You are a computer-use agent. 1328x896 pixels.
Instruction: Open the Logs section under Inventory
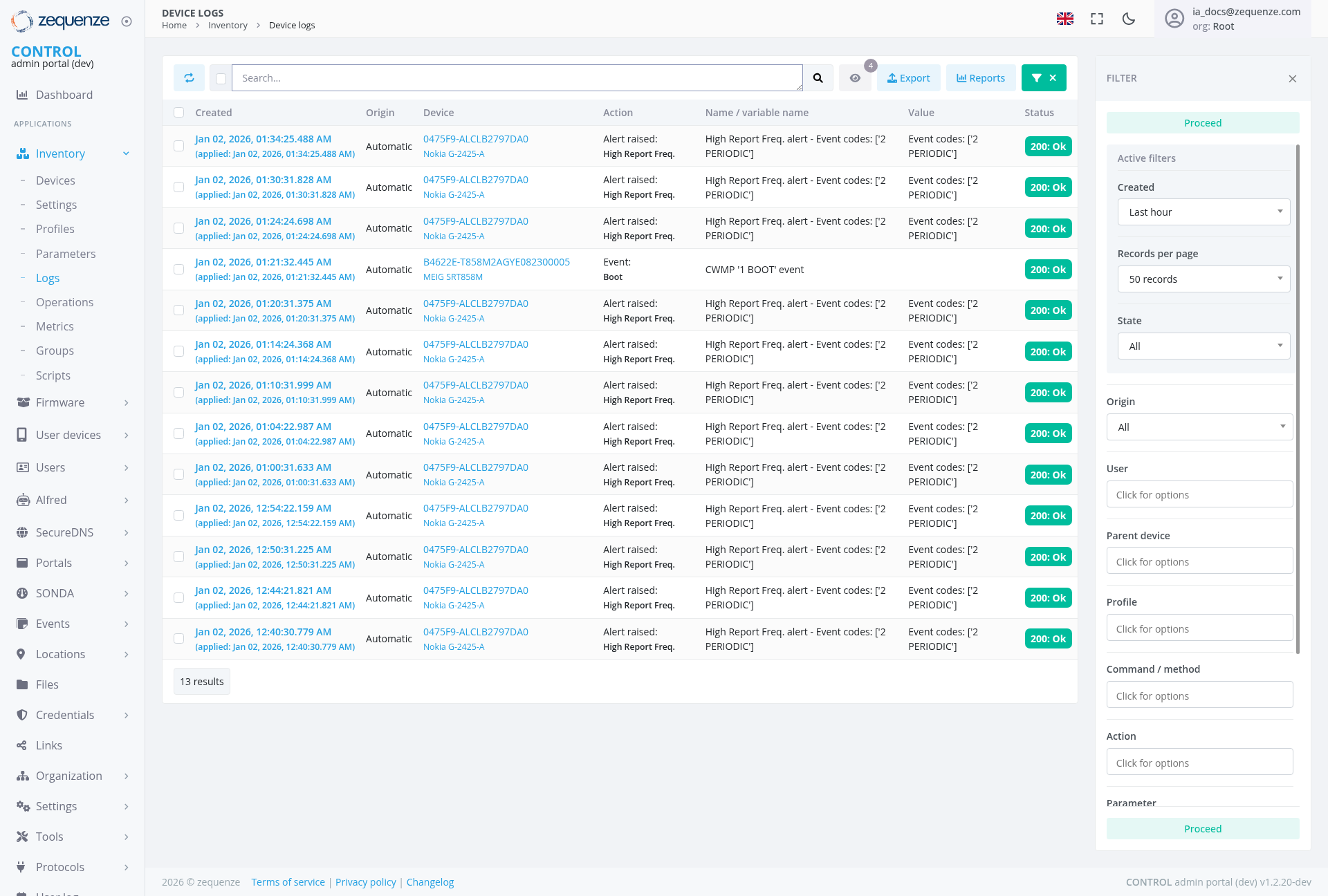[x=48, y=277]
